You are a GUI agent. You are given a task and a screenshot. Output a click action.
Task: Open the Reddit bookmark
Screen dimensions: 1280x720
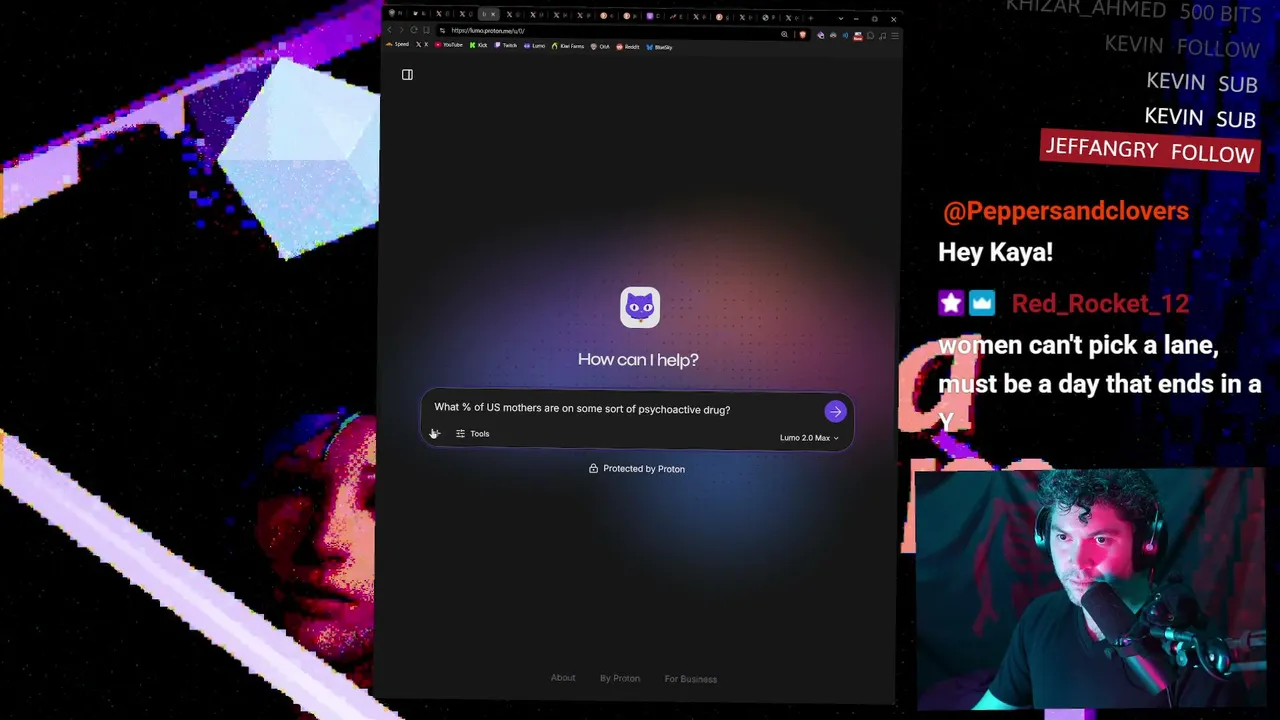pyautogui.click(x=628, y=47)
